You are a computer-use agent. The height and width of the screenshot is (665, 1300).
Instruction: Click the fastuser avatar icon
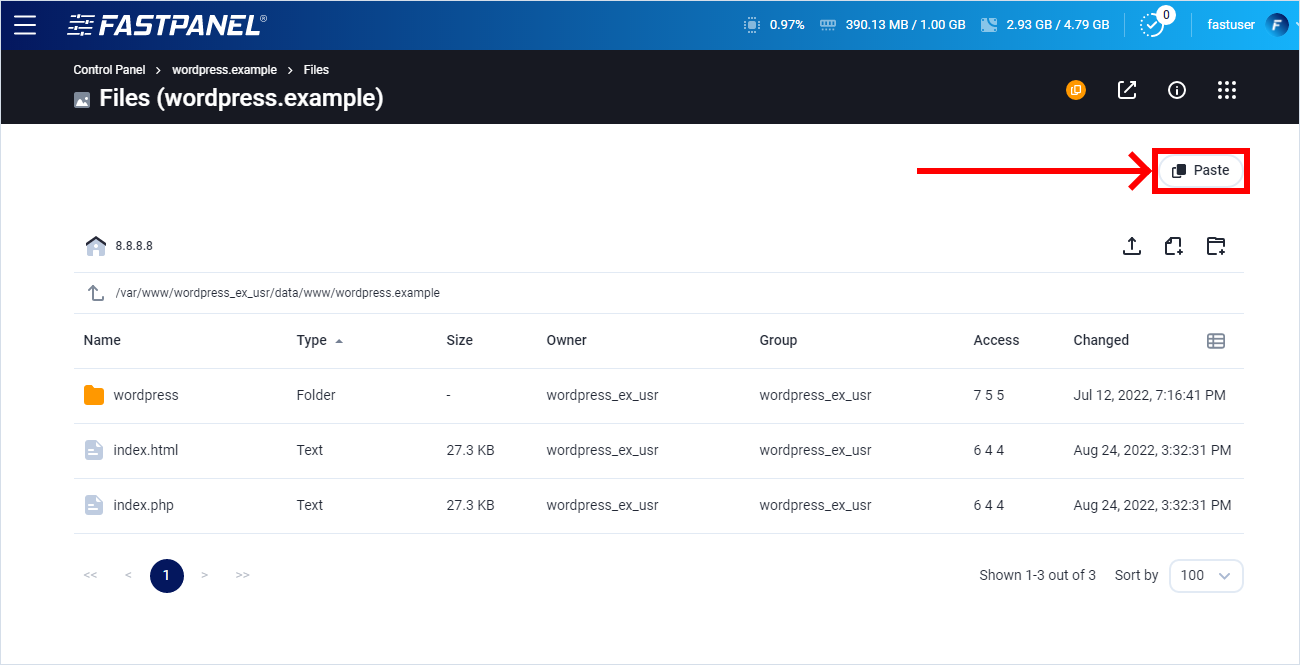click(x=1277, y=25)
